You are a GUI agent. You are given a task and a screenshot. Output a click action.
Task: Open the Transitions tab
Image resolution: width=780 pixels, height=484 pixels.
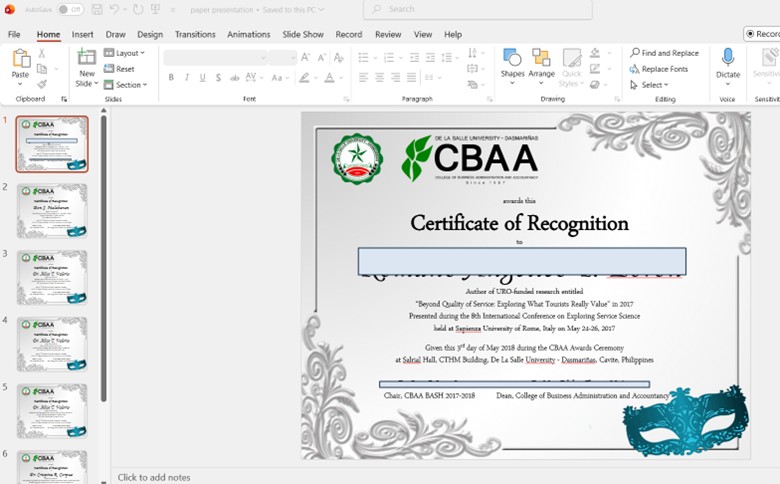195,34
